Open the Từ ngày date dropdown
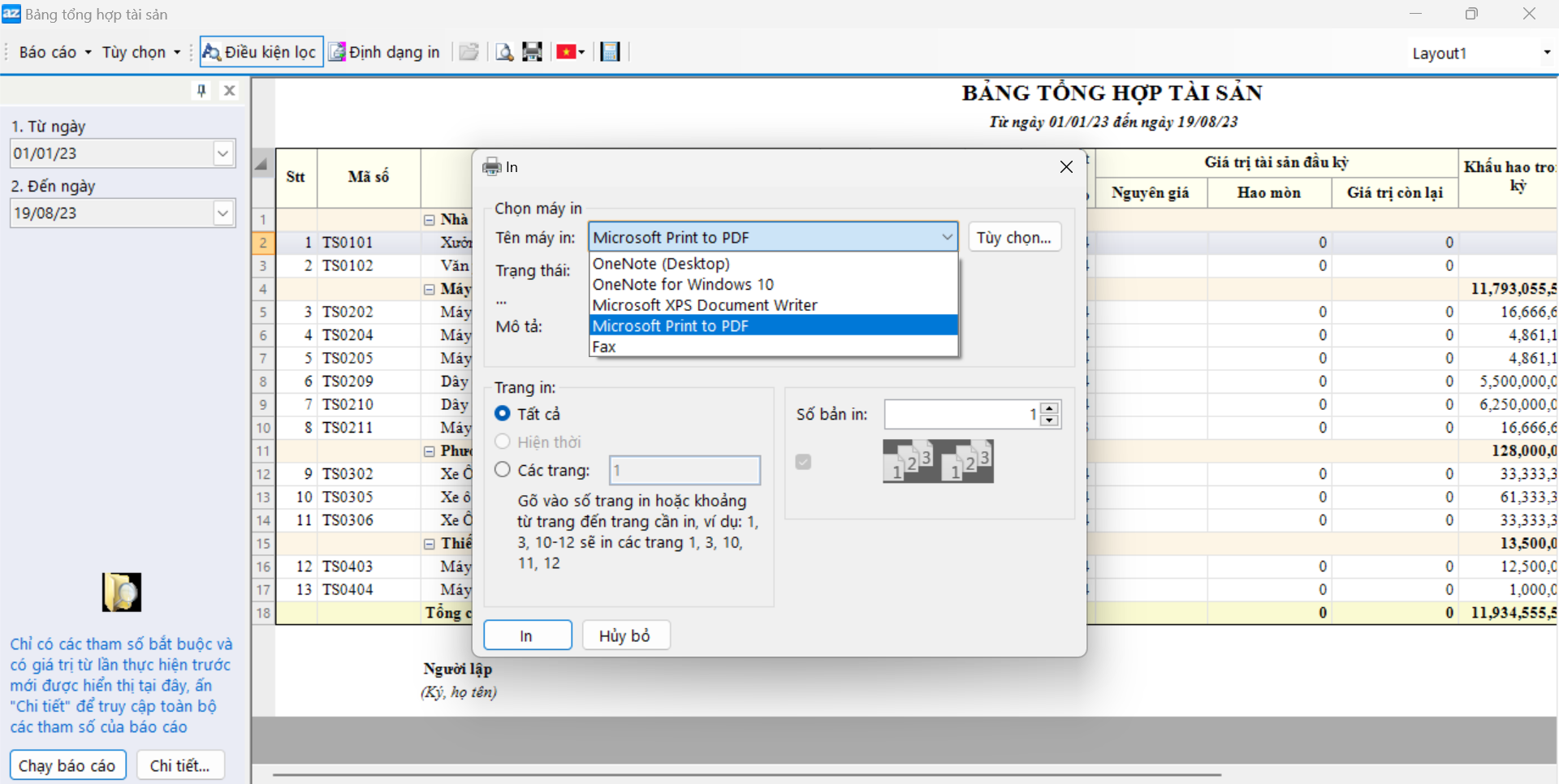Viewport: 1559px width, 784px height. (x=223, y=153)
